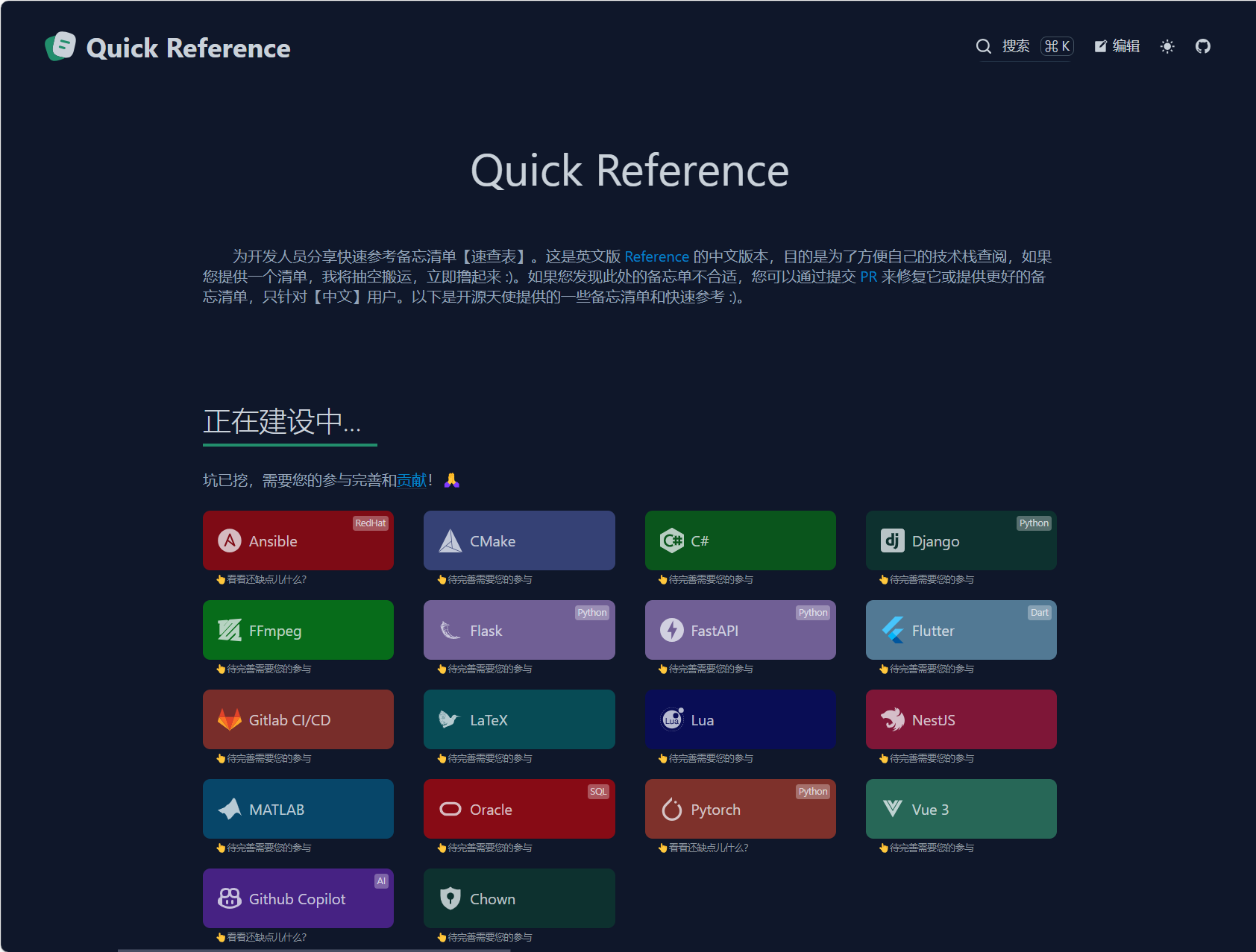Image resolution: width=1256 pixels, height=952 pixels.
Task: Open the C# card icon
Action: click(x=671, y=540)
